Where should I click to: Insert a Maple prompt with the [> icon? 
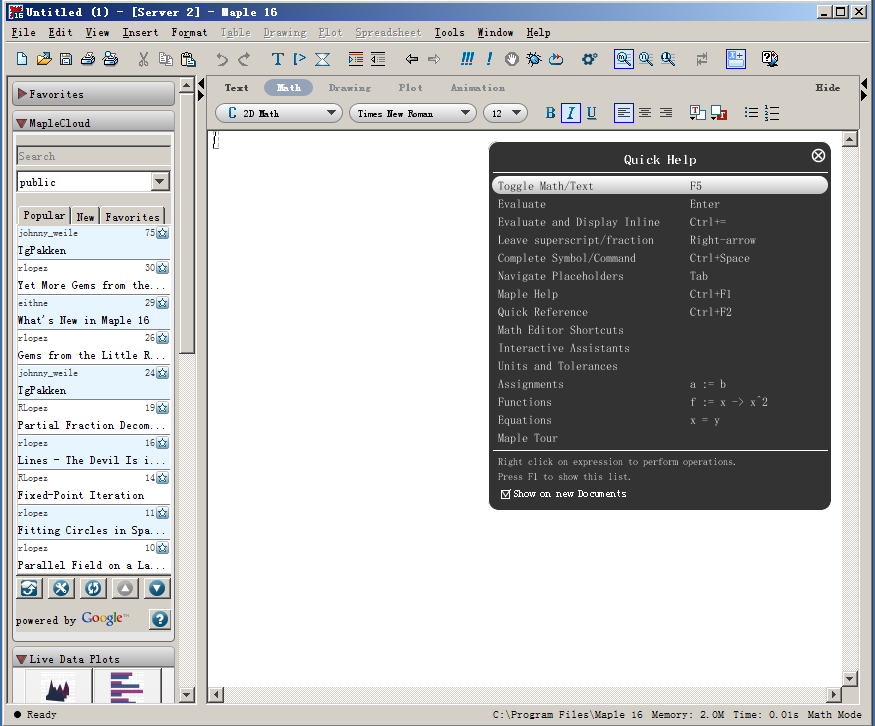300,59
